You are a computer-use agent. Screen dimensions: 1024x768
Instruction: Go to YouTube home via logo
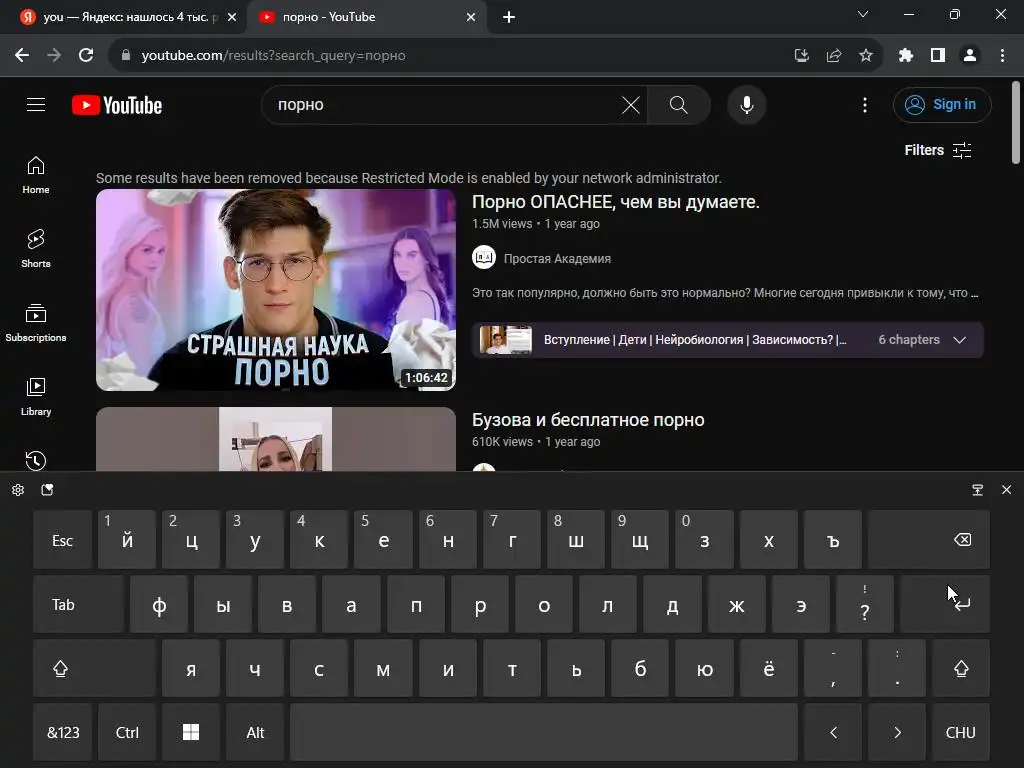click(117, 105)
